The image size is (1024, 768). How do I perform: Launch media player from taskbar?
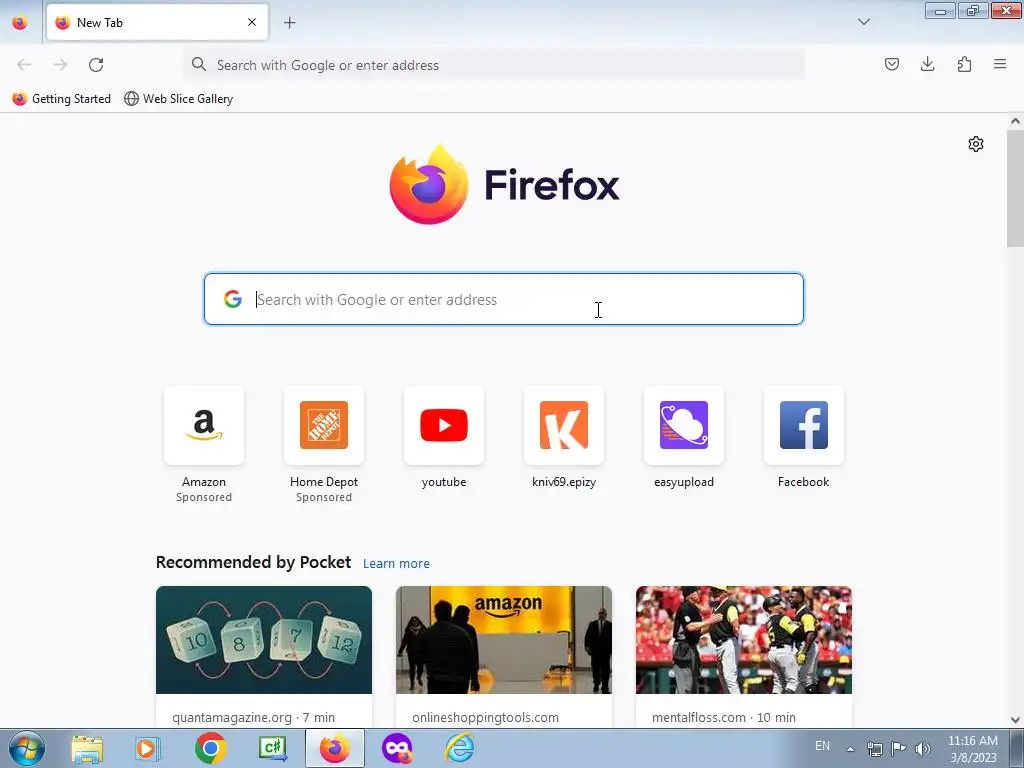pos(148,748)
